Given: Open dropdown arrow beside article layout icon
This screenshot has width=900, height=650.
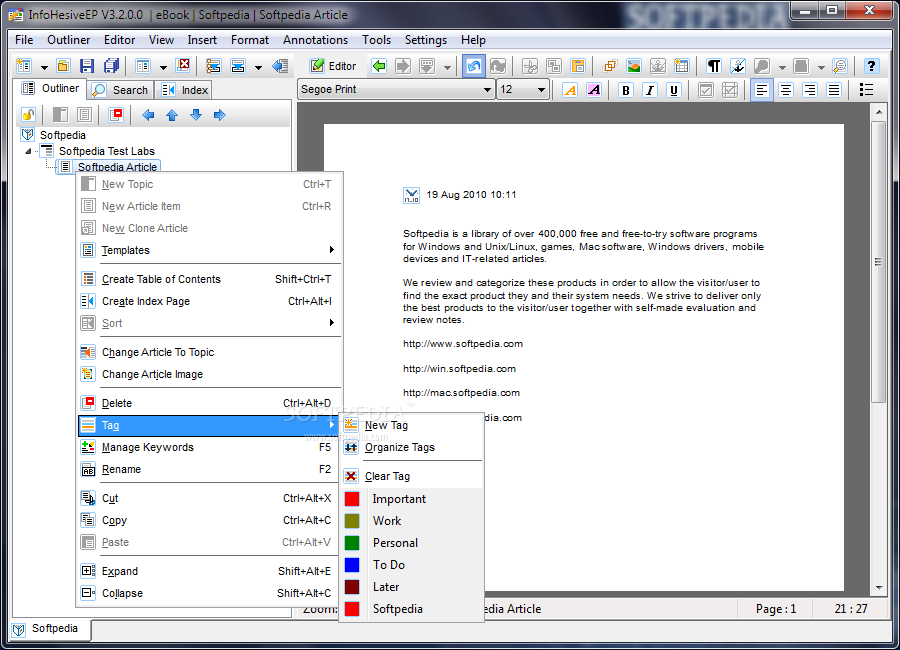Looking at the screenshot, I should (x=163, y=67).
